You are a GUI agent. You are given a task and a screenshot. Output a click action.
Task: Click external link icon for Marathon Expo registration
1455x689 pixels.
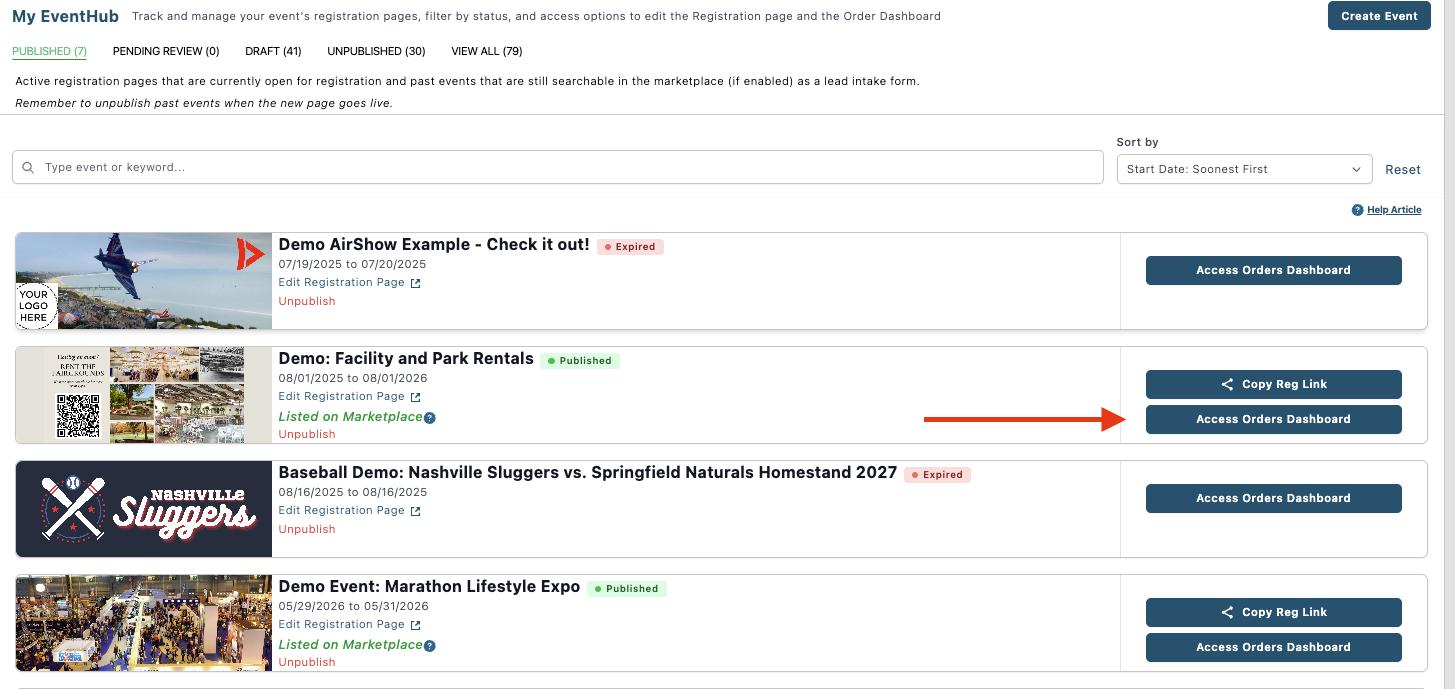click(x=416, y=625)
